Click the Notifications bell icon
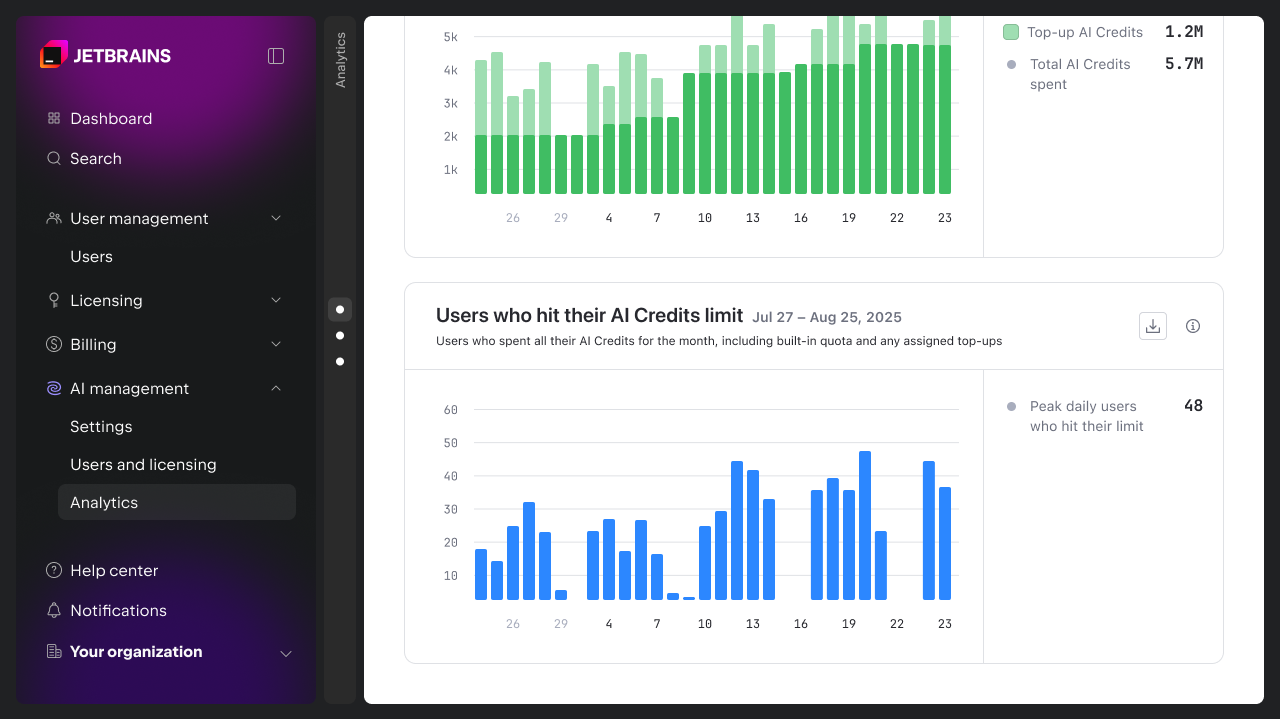The image size is (1280, 719). [x=54, y=610]
